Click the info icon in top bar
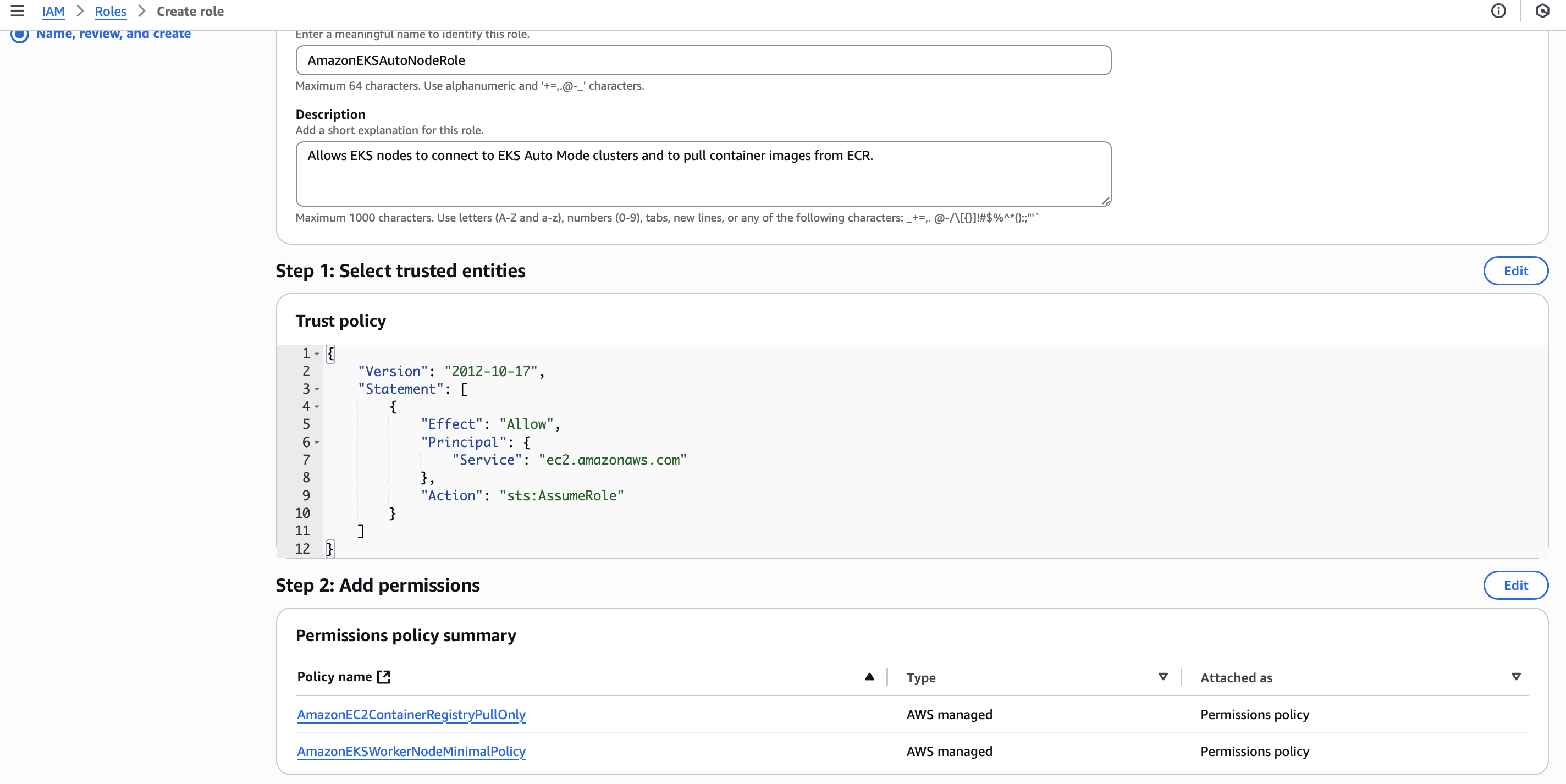 [1498, 11]
